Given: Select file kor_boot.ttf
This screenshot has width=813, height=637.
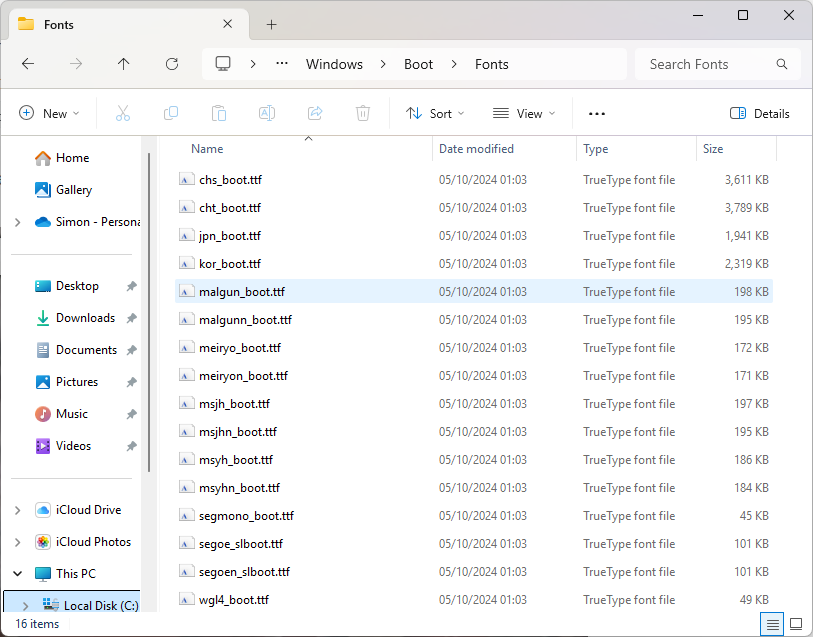Looking at the screenshot, I should click(473, 264).
